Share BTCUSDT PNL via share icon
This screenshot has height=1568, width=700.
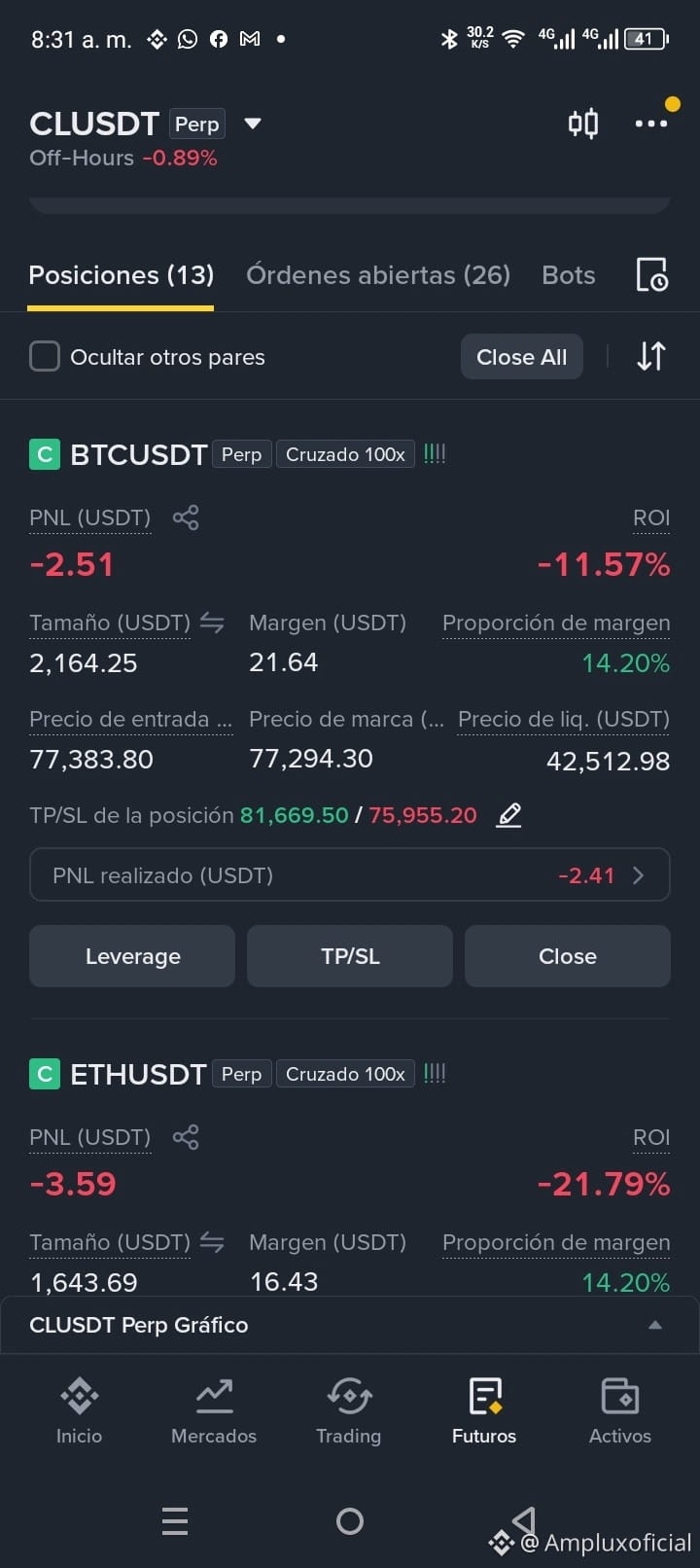(186, 517)
